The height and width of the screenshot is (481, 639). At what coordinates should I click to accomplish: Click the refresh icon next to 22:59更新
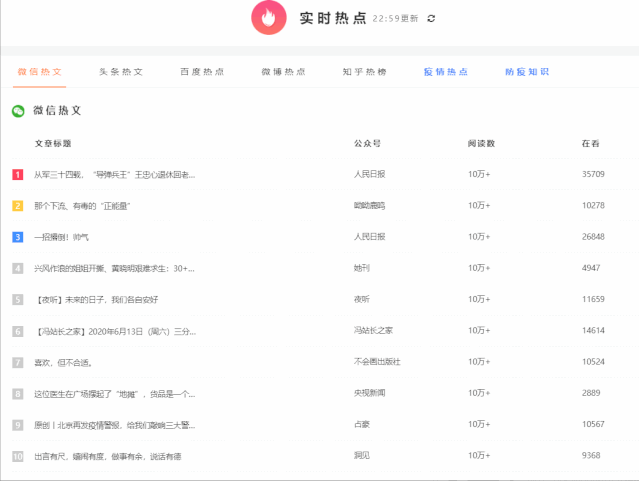point(431,18)
